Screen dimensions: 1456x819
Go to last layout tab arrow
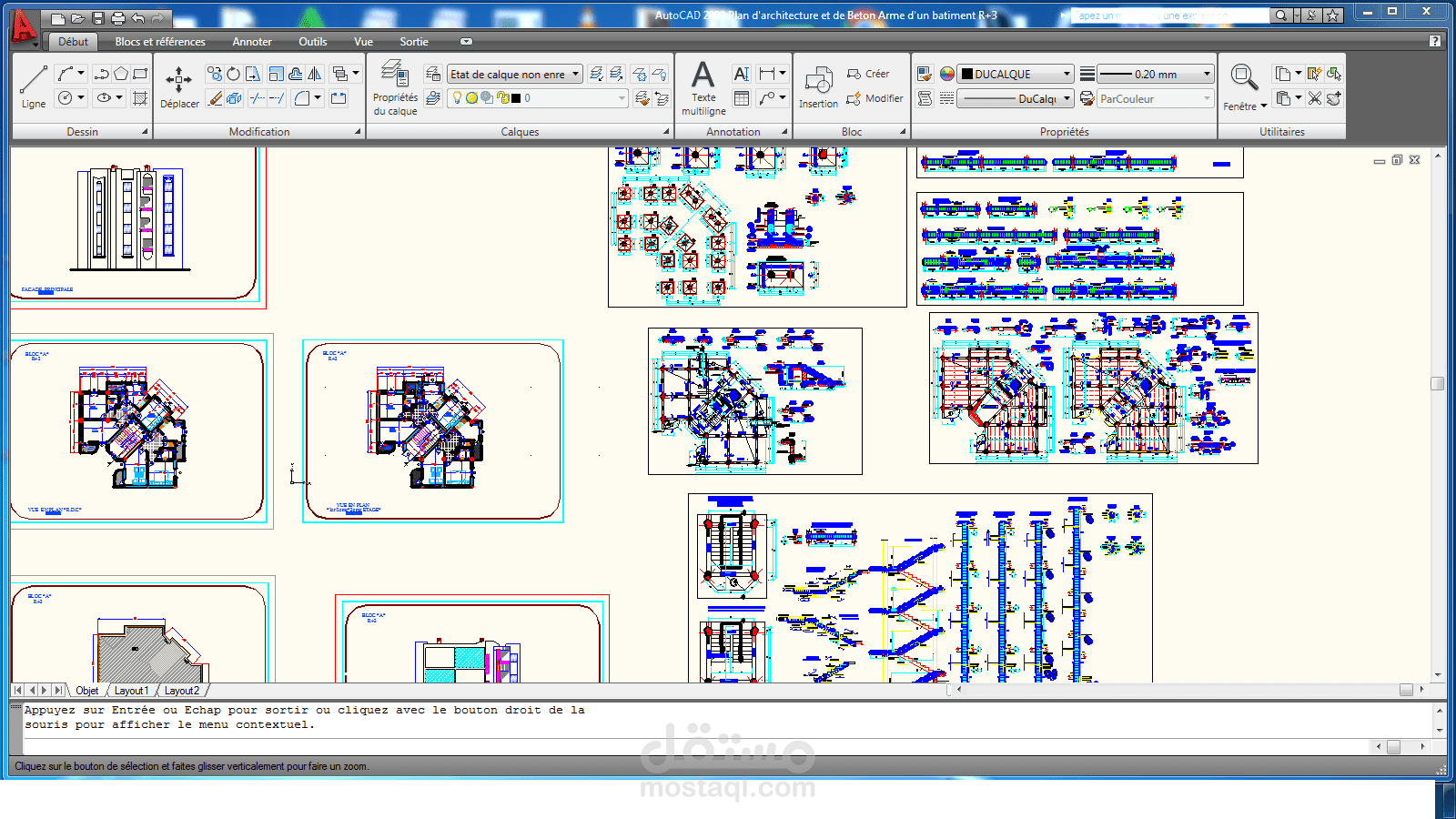click(58, 691)
